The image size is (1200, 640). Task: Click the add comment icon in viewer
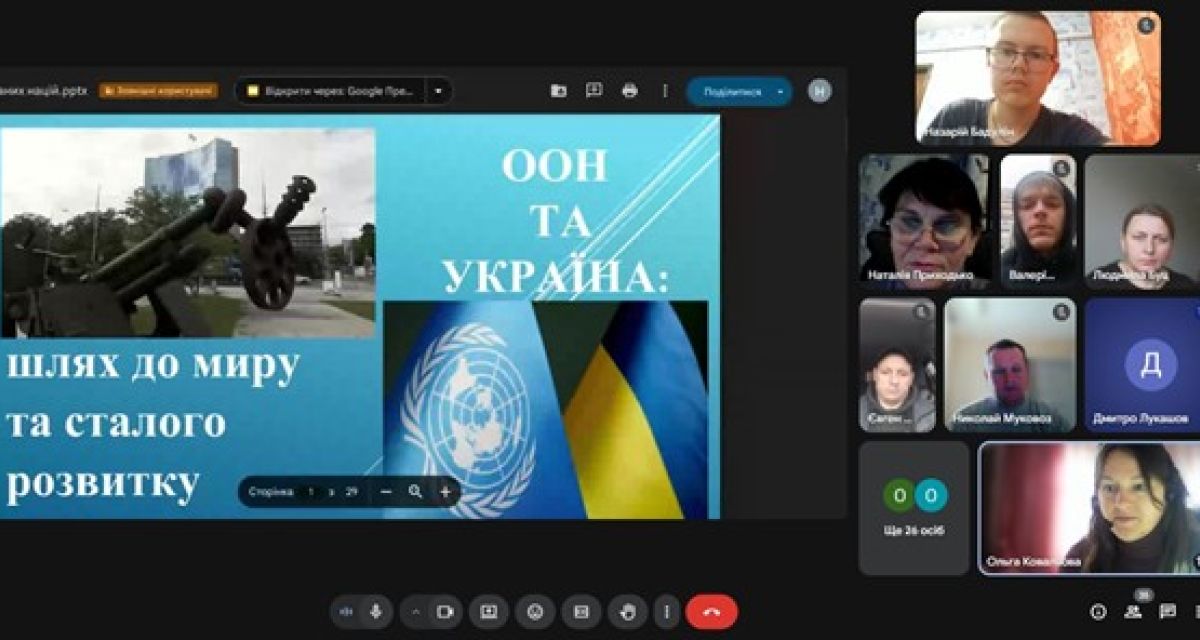(594, 91)
